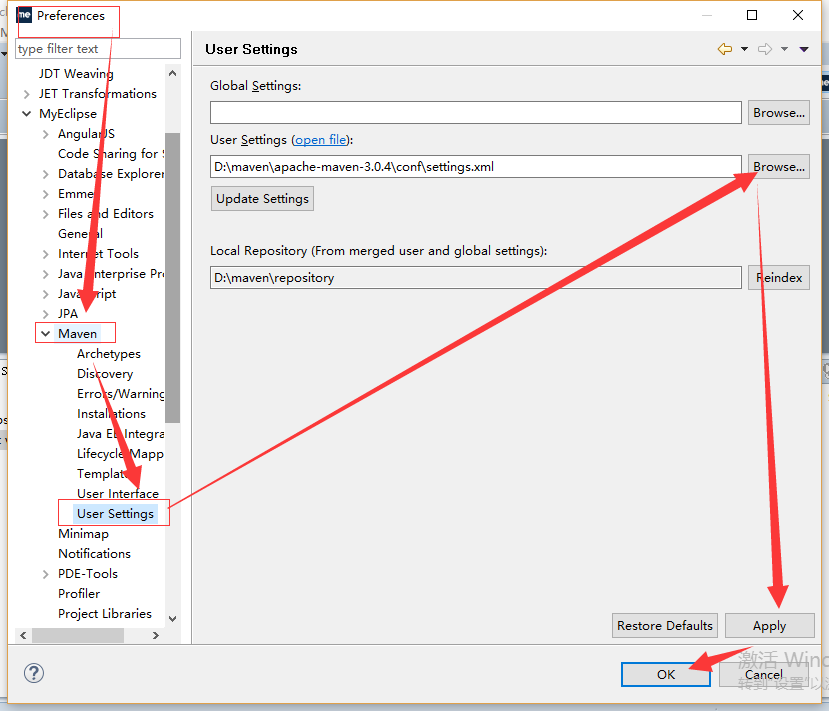Close the Preferences window
This screenshot has width=829, height=711.
click(x=798, y=15)
